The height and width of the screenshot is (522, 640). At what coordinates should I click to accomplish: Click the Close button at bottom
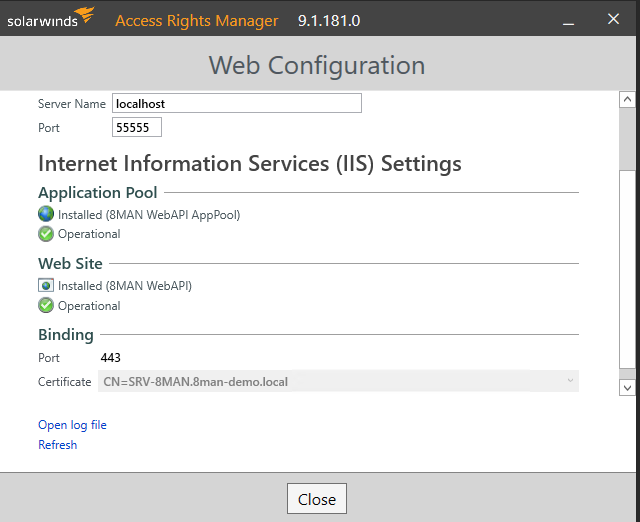pyautogui.click(x=317, y=499)
